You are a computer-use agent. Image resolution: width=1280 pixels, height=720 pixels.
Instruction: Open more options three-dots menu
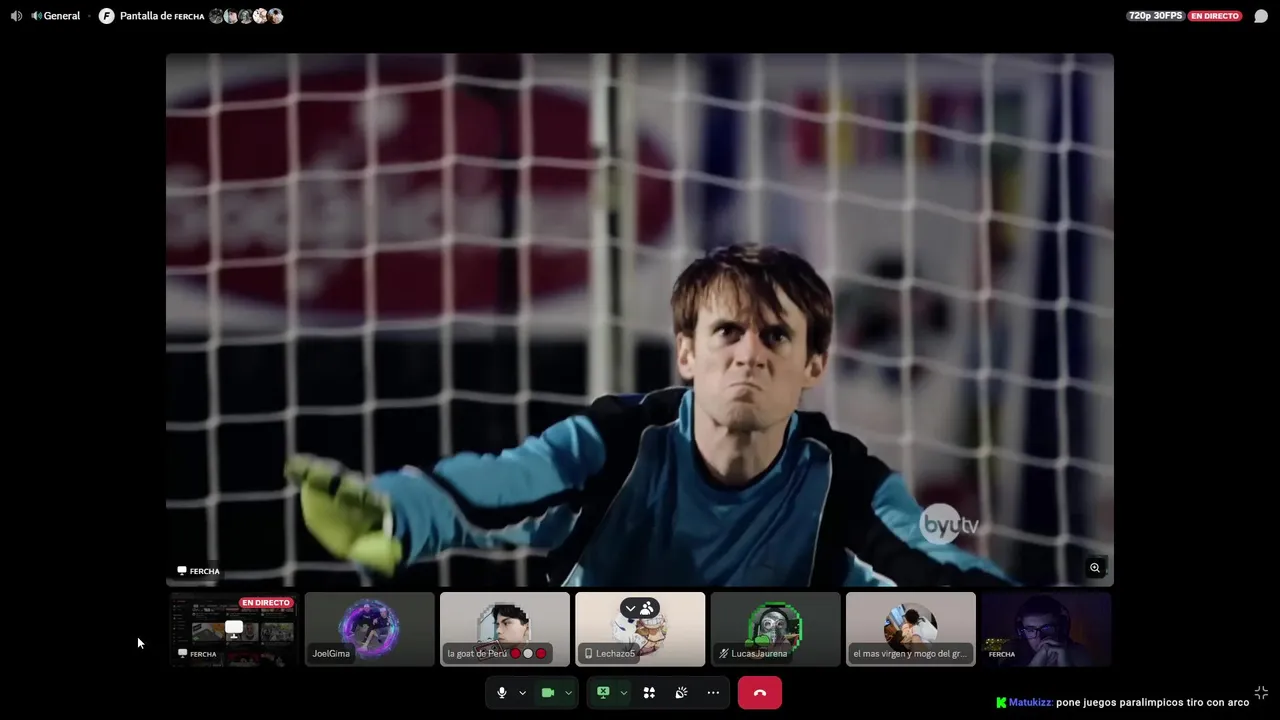[x=713, y=692]
